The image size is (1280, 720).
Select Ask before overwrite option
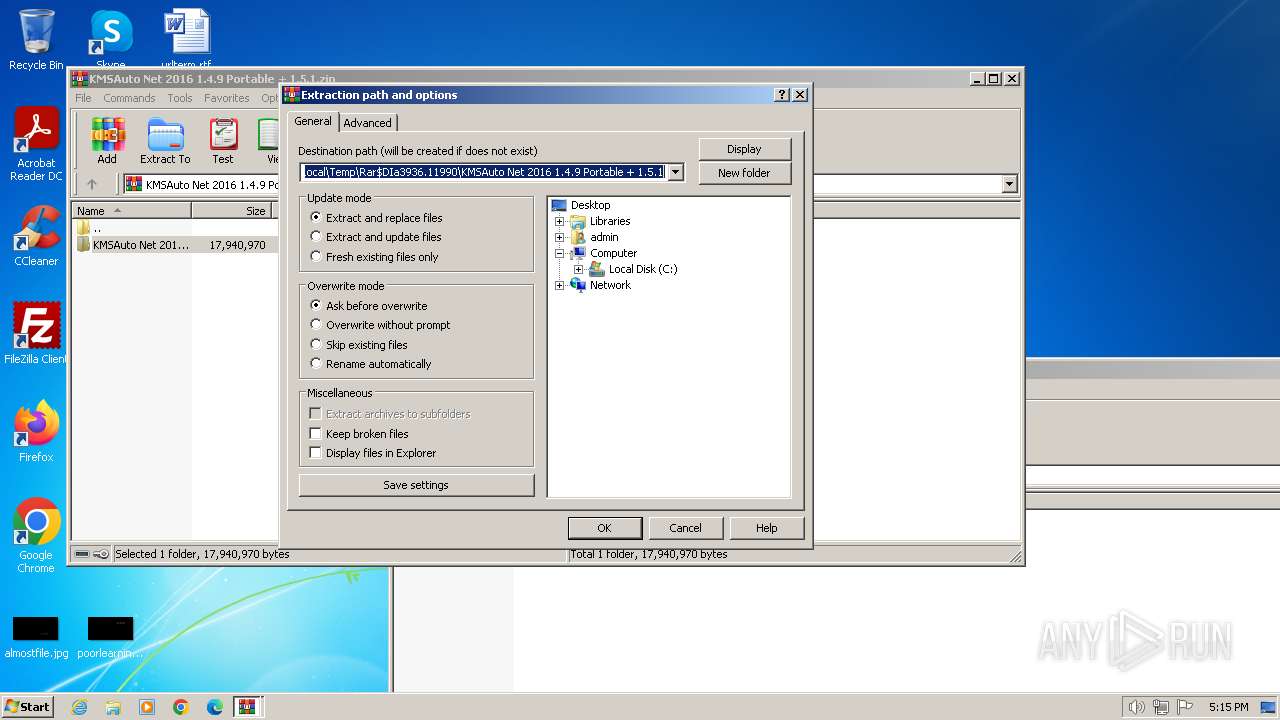(369, 306)
